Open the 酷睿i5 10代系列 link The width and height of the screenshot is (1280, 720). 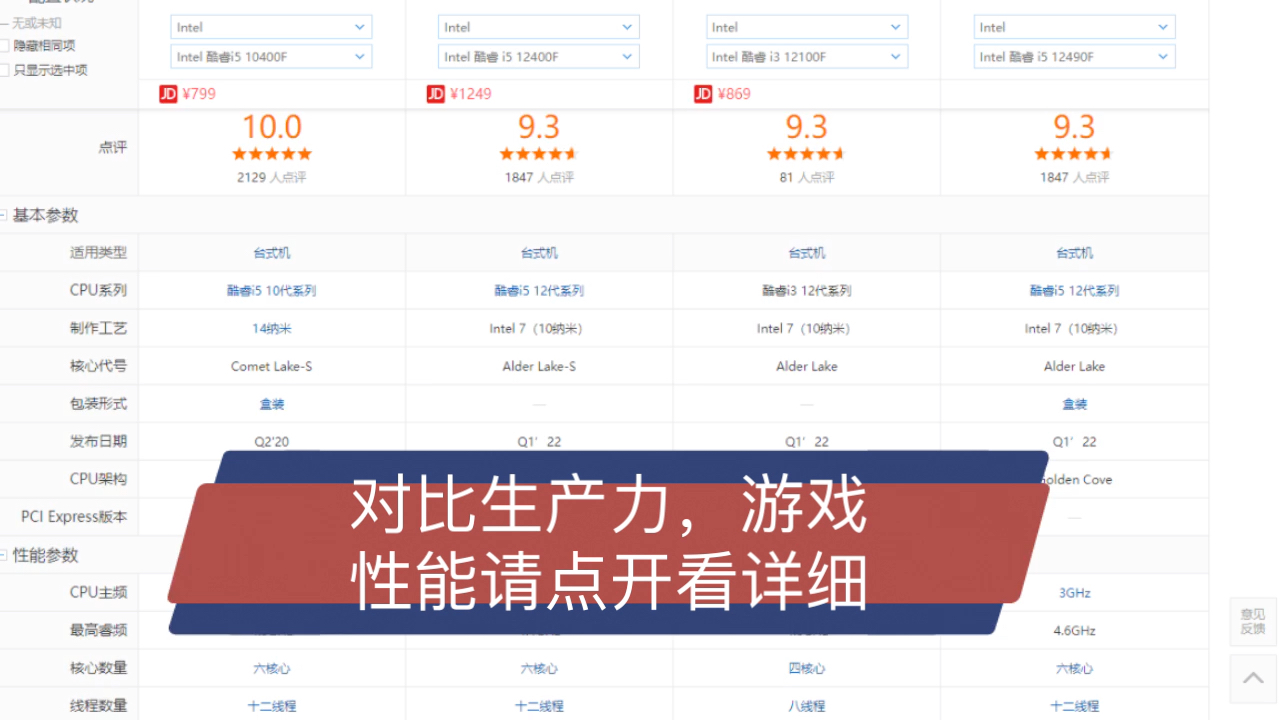click(x=271, y=291)
